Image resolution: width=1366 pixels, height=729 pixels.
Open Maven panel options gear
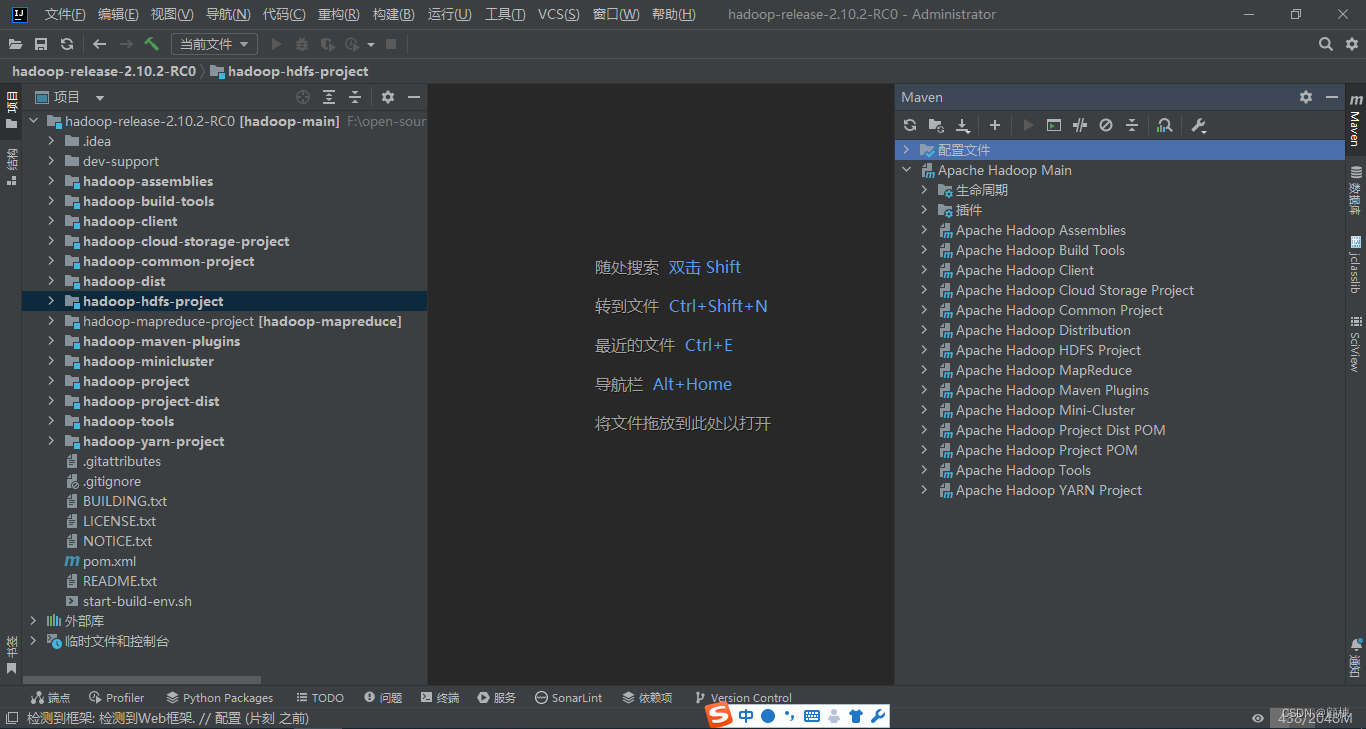point(1306,97)
